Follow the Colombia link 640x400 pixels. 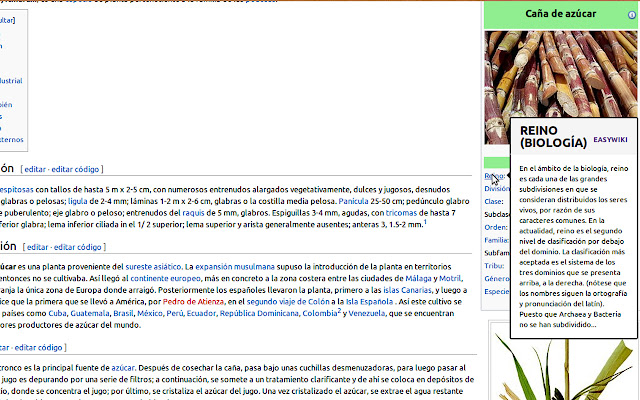(320, 313)
